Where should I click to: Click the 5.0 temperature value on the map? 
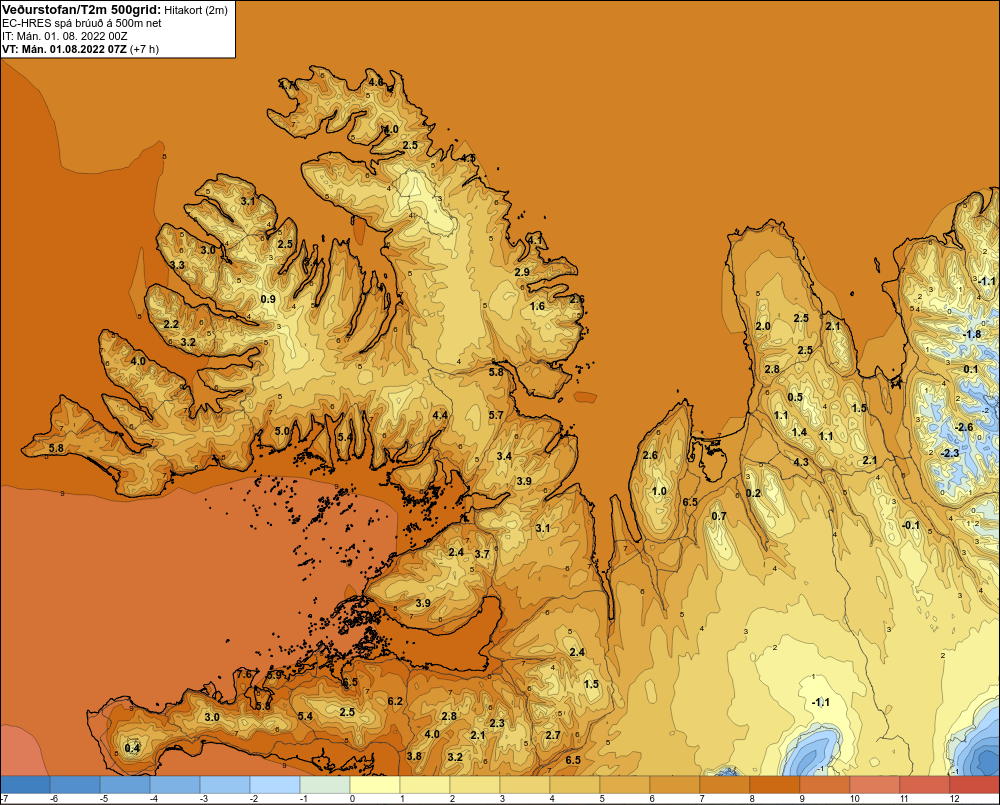point(282,431)
